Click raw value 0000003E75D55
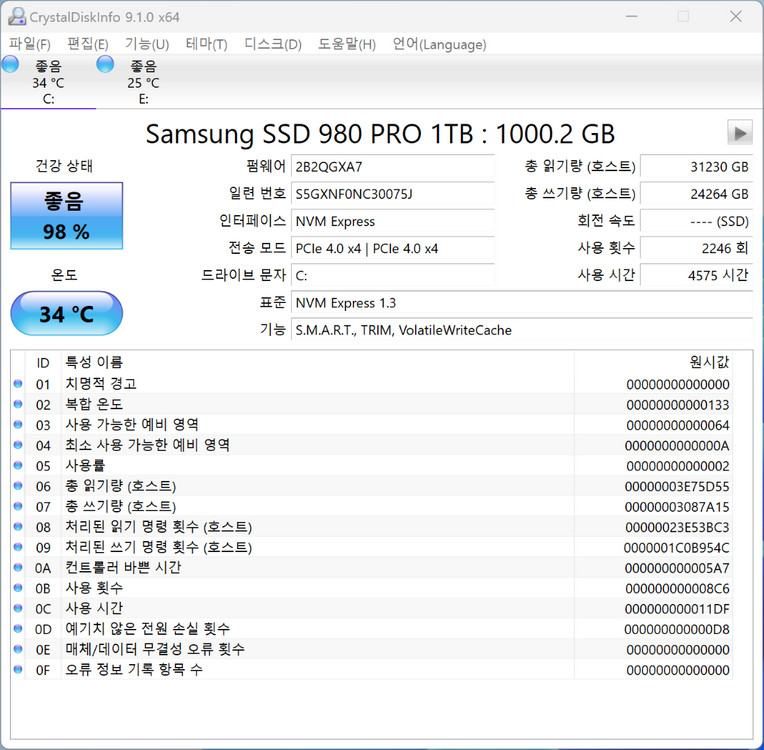This screenshot has height=750, width=764. point(677,487)
